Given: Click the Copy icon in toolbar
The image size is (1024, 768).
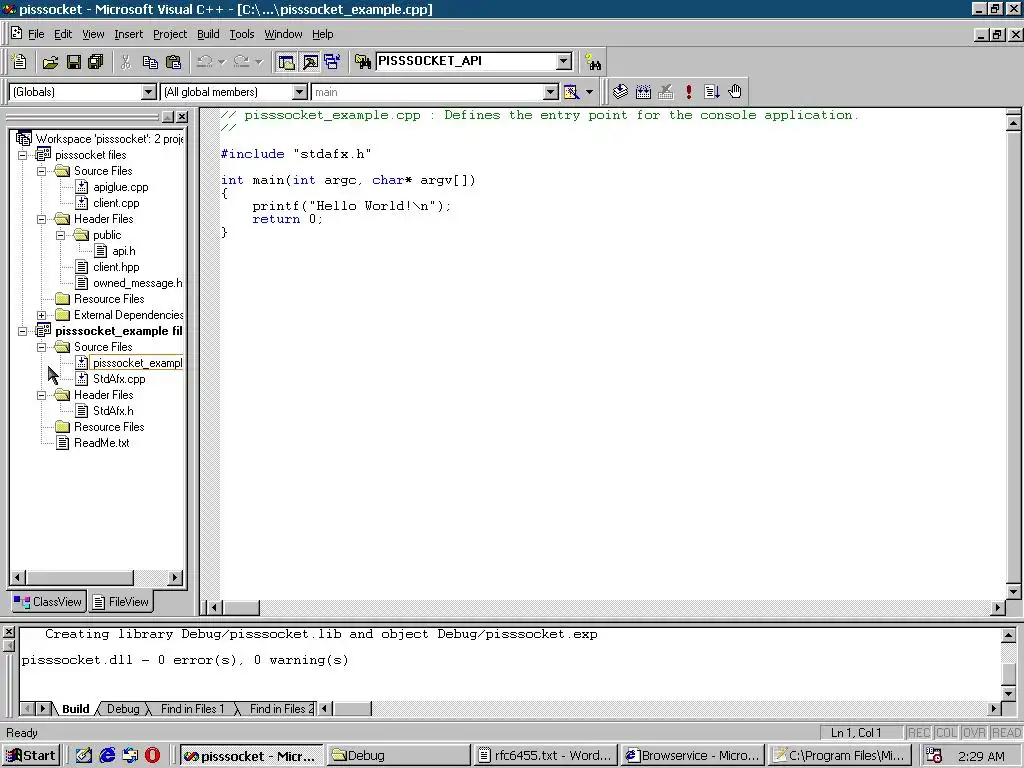Looking at the screenshot, I should coord(150,62).
